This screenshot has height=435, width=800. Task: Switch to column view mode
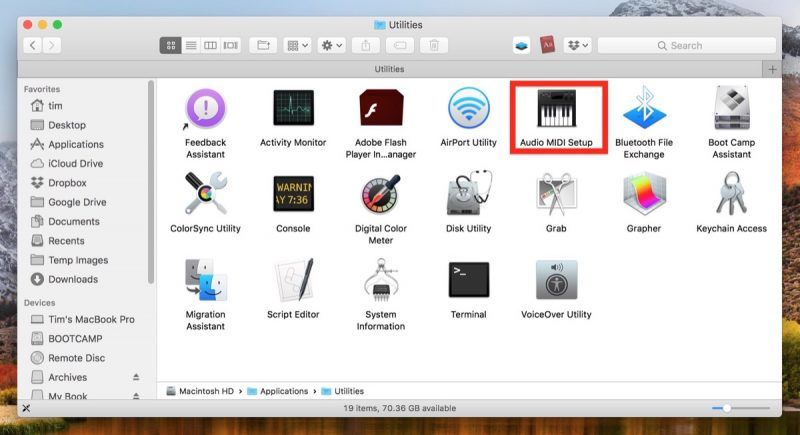(210, 45)
